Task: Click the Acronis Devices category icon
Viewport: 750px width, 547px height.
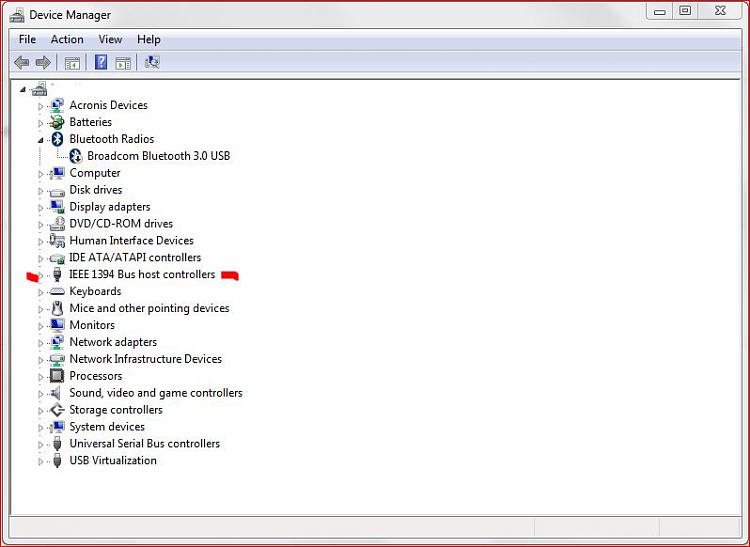Action: coord(57,105)
